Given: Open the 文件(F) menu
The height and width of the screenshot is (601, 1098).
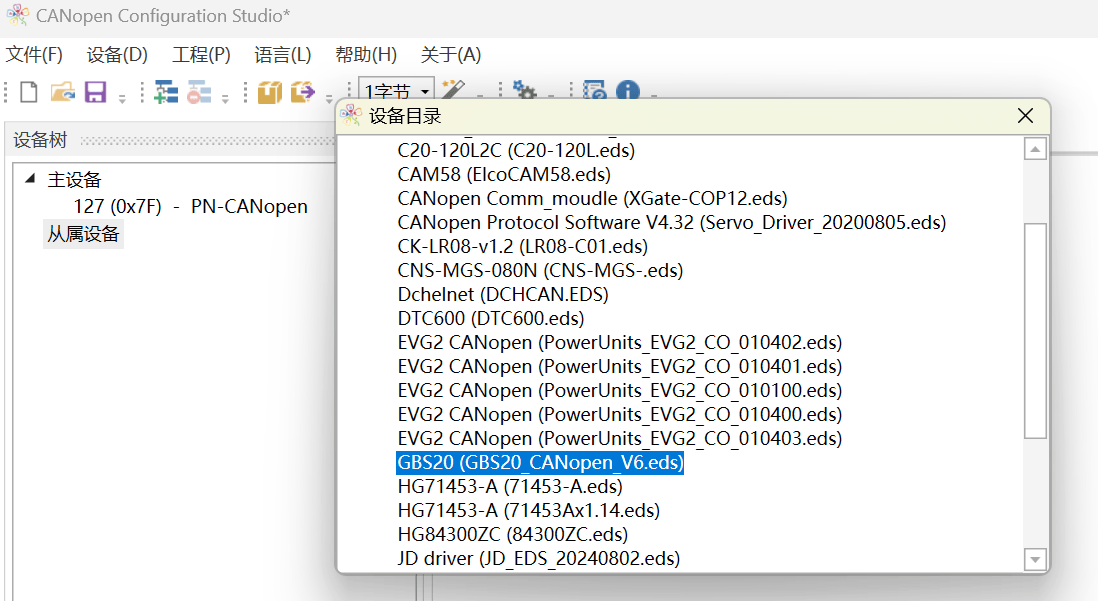Looking at the screenshot, I should pyautogui.click(x=34, y=55).
